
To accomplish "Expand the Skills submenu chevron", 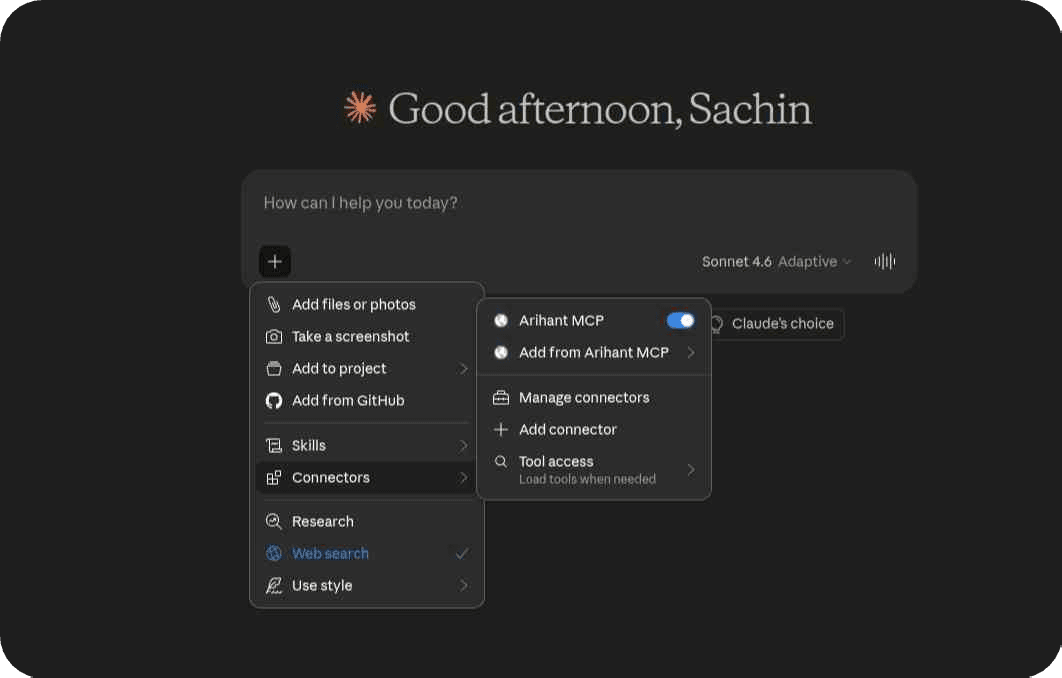I will pos(464,446).
